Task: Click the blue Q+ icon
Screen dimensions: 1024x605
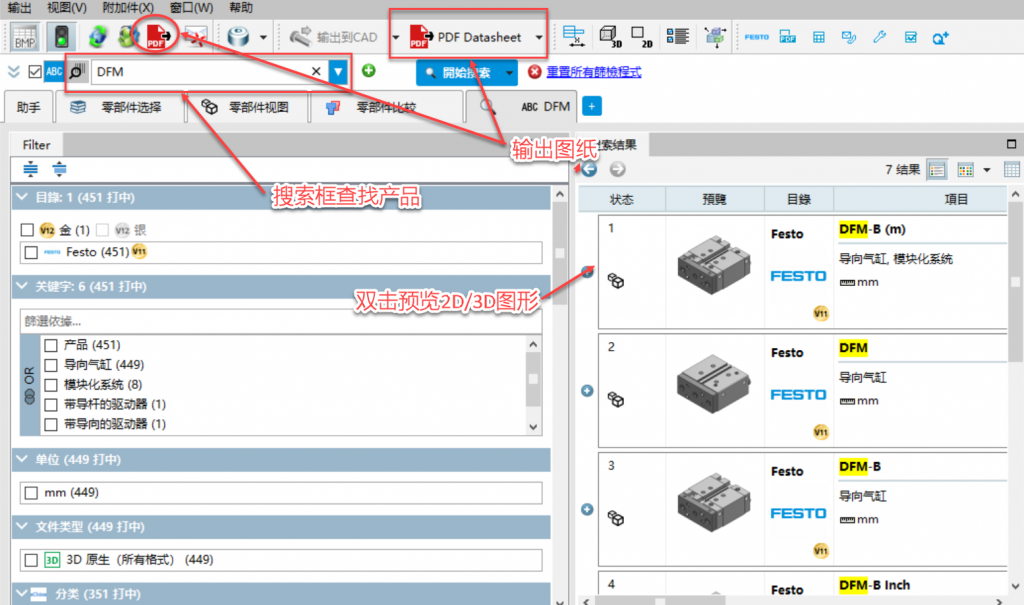Action: point(940,38)
